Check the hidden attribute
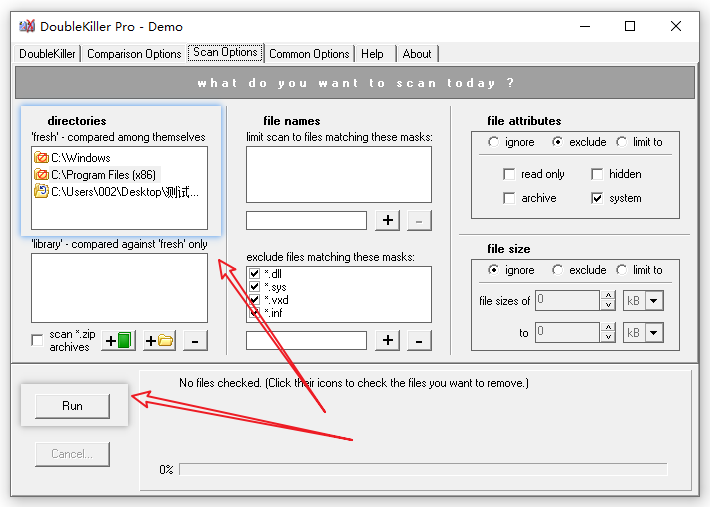Screen dimensions: 710x507 click(597, 174)
